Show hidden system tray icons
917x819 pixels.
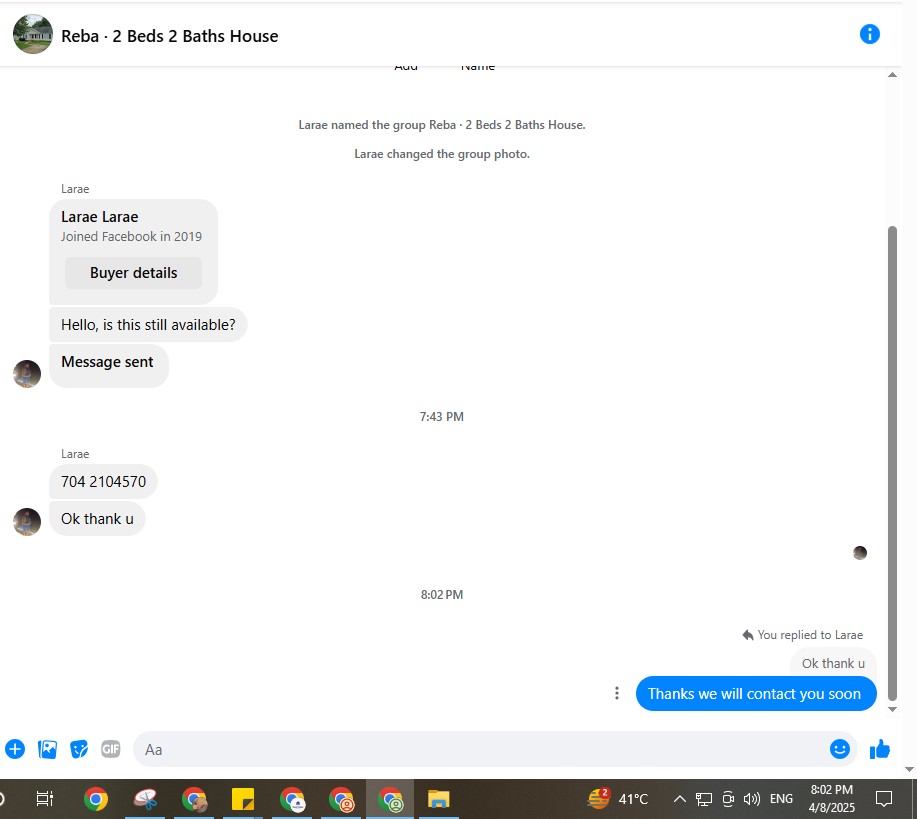point(680,799)
